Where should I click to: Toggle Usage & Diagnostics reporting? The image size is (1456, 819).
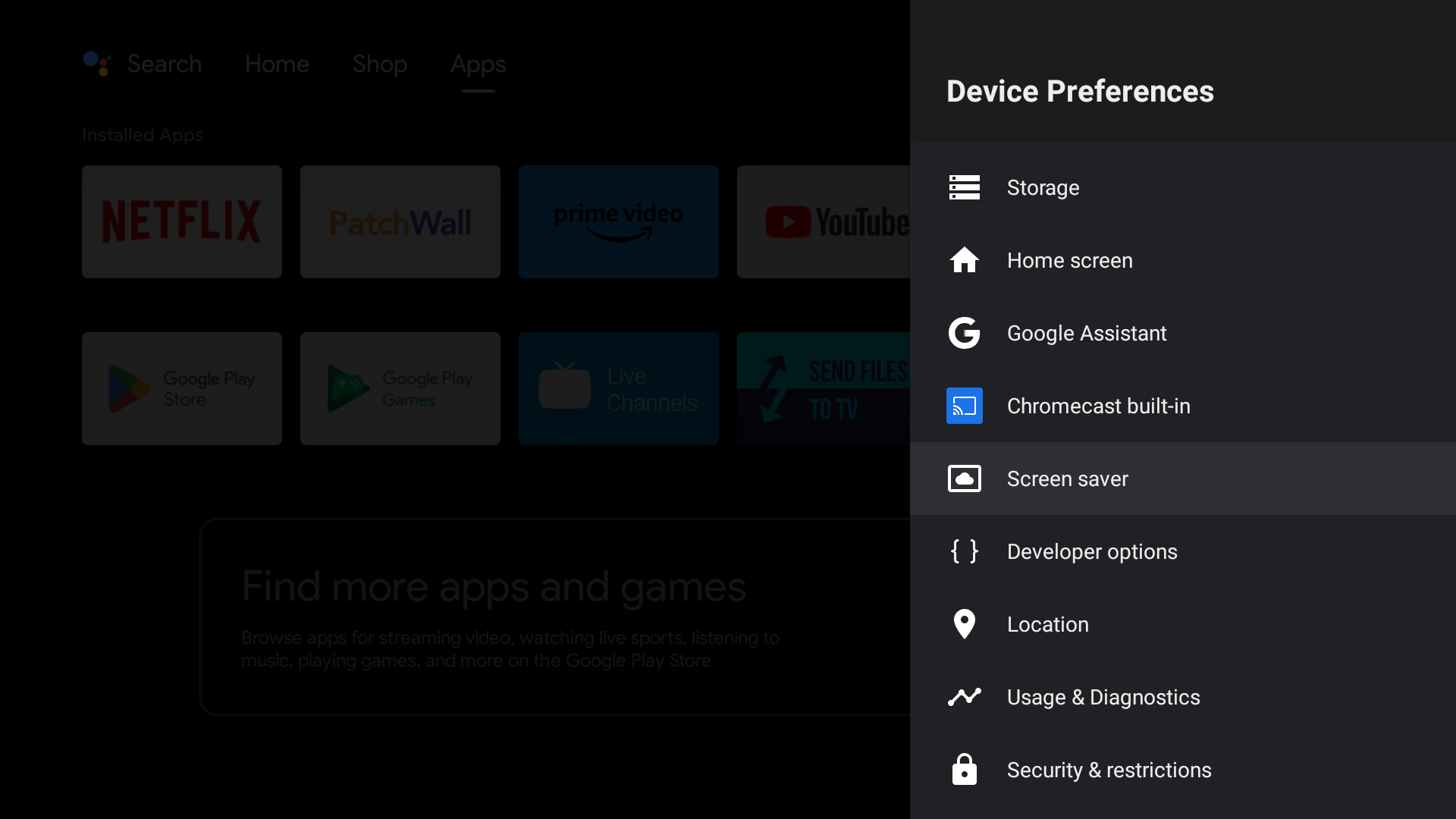pyautogui.click(x=1103, y=697)
